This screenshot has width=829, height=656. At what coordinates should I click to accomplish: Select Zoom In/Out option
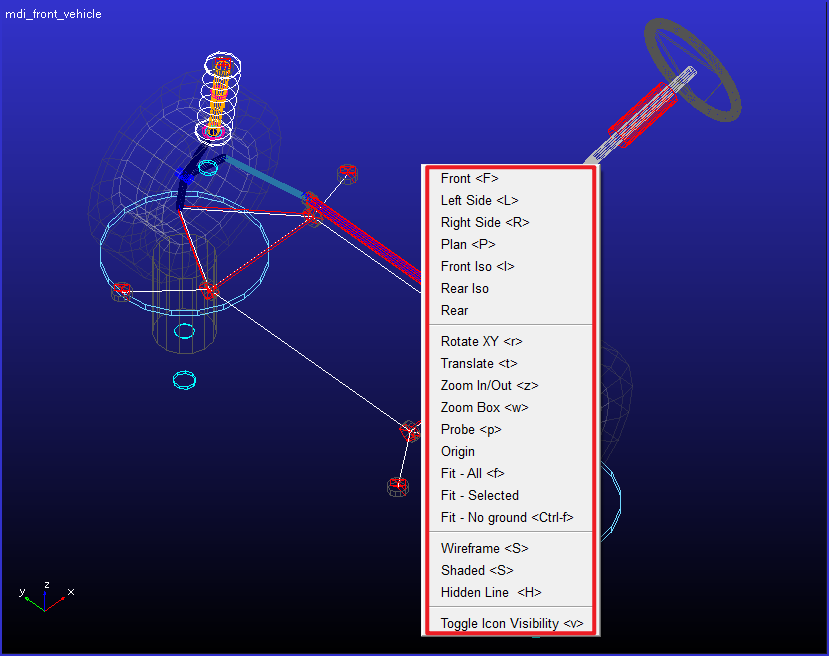511,386
